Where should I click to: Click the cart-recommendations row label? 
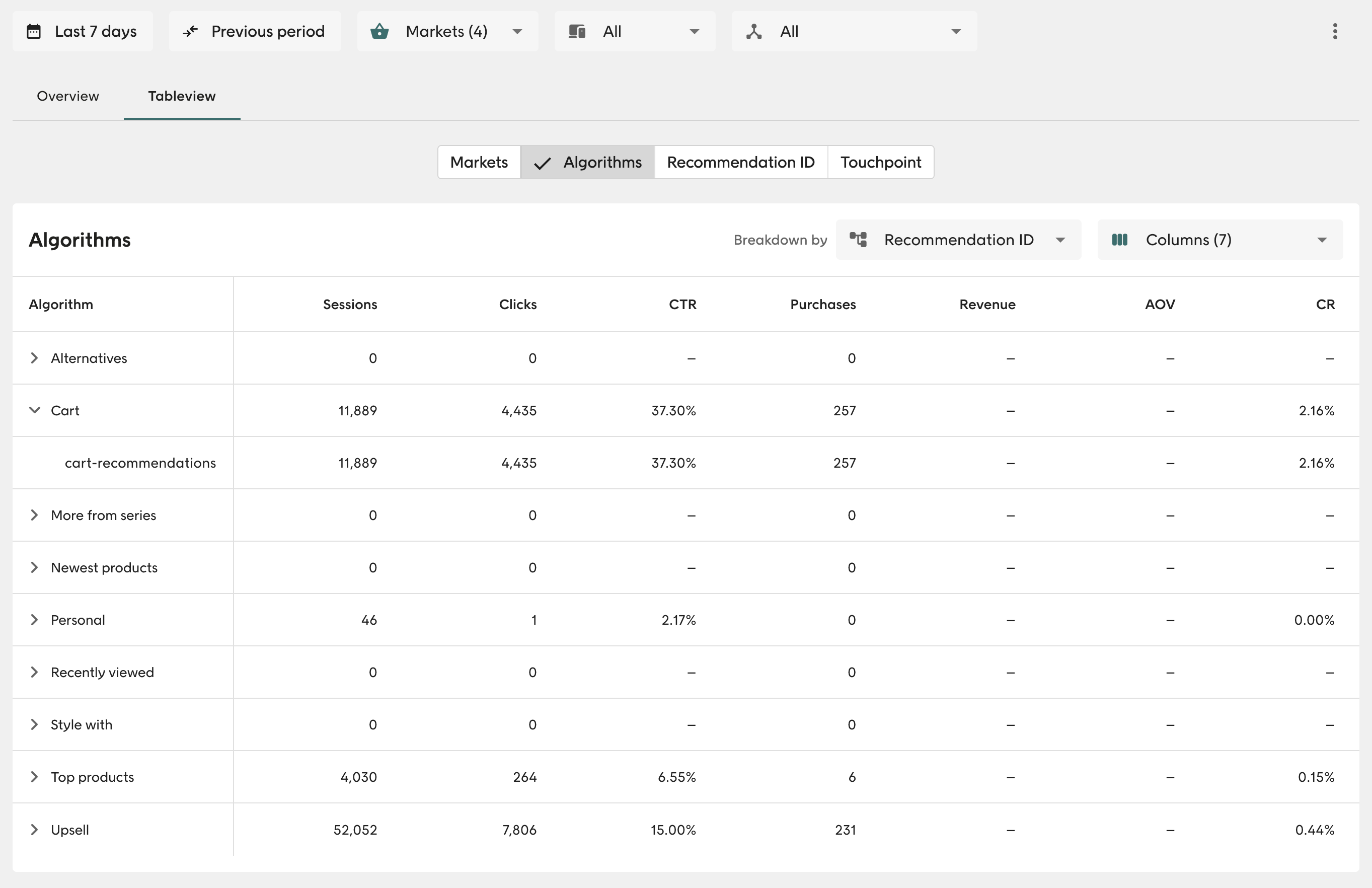[x=140, y=463]
